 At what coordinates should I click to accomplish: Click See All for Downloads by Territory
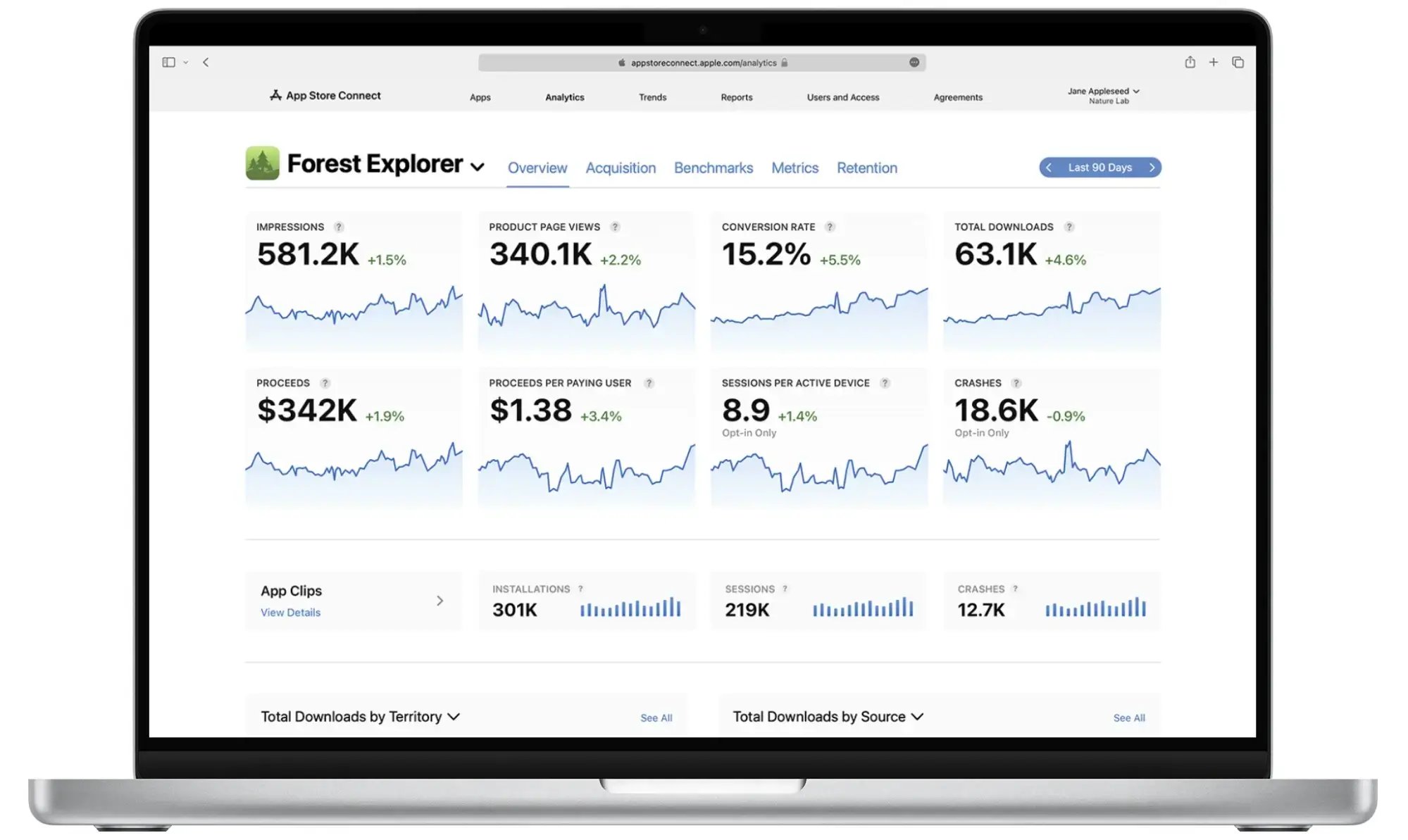[655, 716]
